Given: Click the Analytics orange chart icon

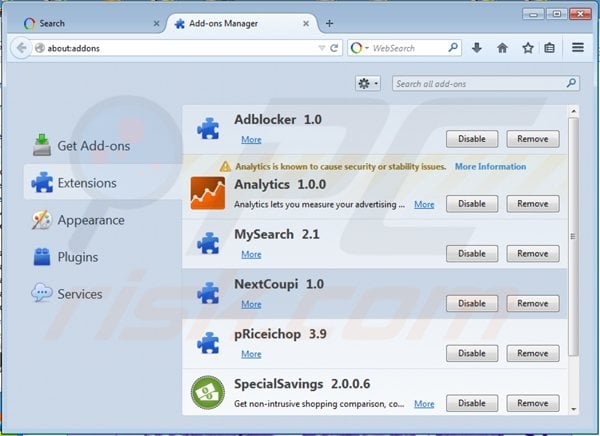Looking at the screenshot, I should [208, 193].
